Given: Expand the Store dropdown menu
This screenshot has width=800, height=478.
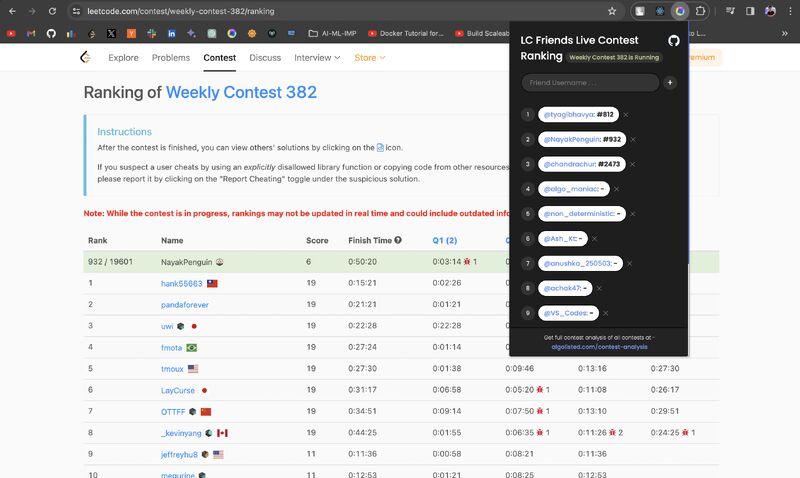Looking at the screenshot, I should coord(370,58).
